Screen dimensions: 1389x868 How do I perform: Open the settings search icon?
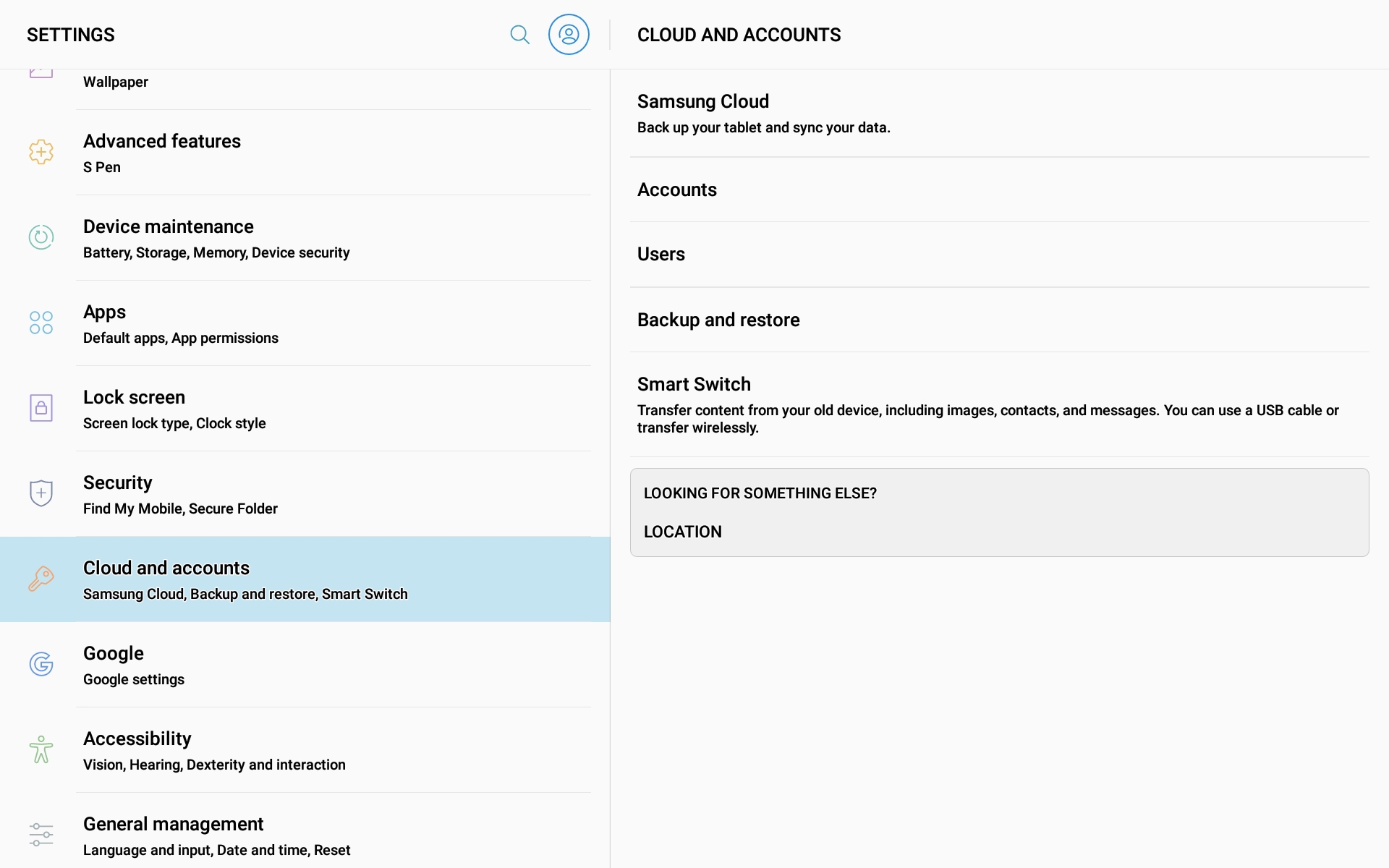pos(519,35)
